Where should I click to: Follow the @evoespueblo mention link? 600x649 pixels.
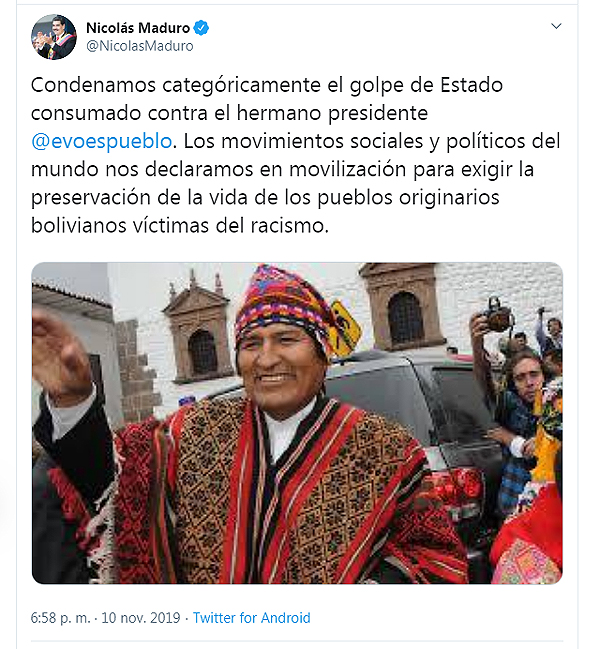(x=101, y=141)
